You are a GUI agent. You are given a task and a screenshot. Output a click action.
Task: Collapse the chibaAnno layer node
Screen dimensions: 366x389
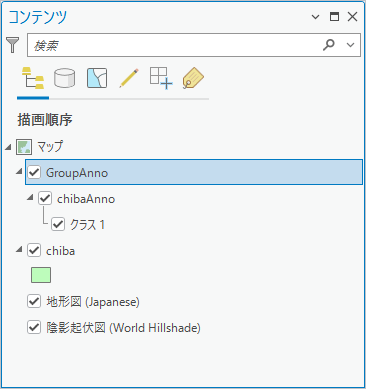coord(30,198)
